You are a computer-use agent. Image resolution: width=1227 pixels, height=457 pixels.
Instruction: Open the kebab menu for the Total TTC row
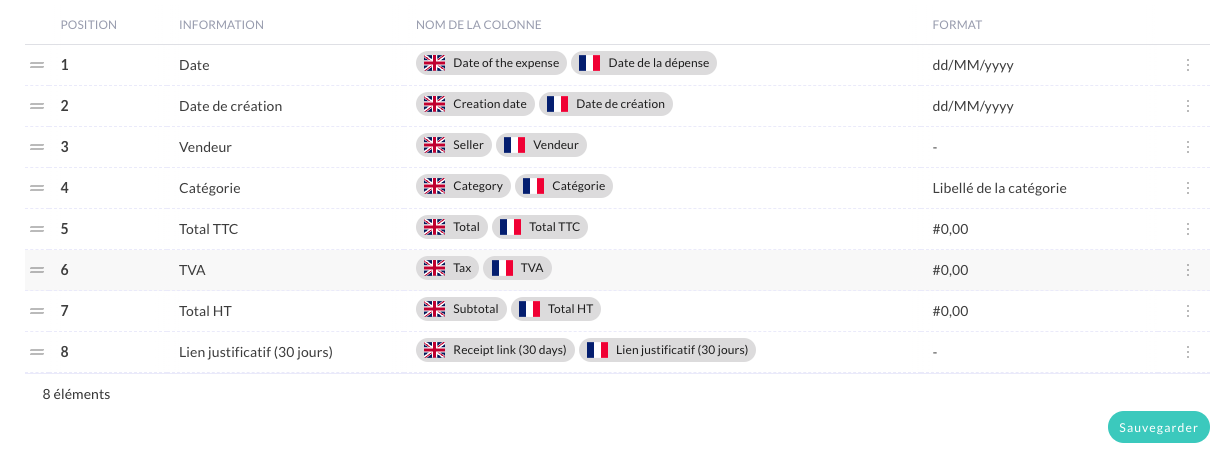[x=1188, y=229]
